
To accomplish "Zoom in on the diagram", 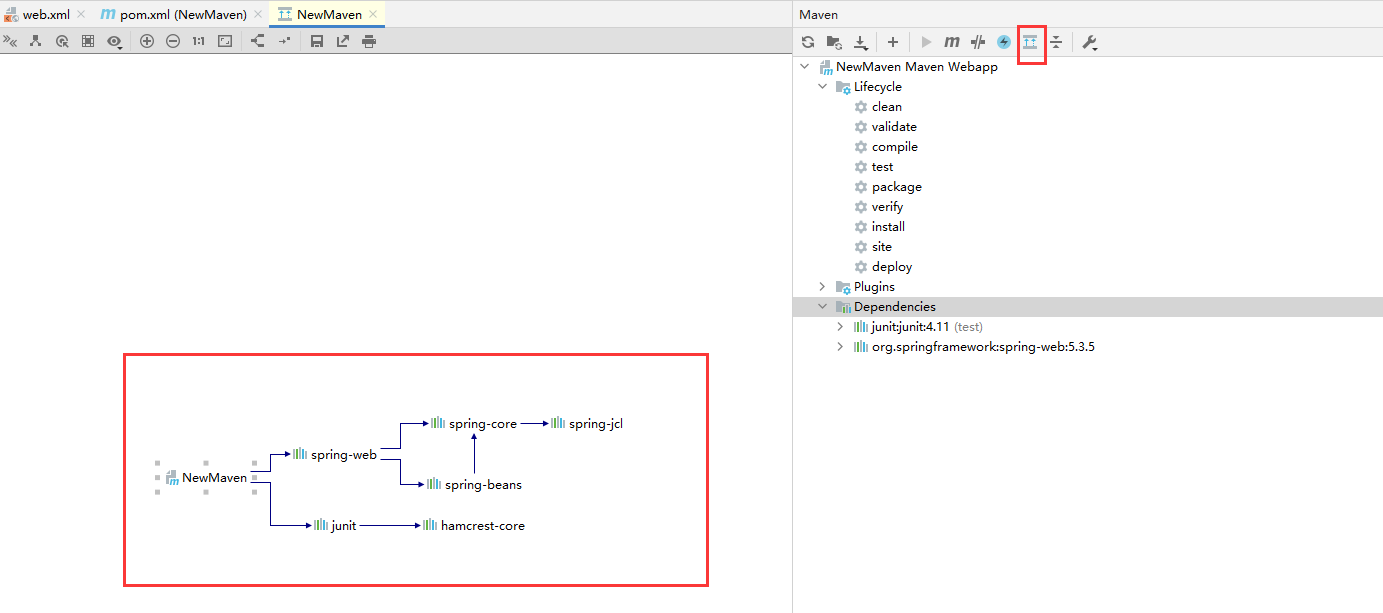I will coord(147,41).
